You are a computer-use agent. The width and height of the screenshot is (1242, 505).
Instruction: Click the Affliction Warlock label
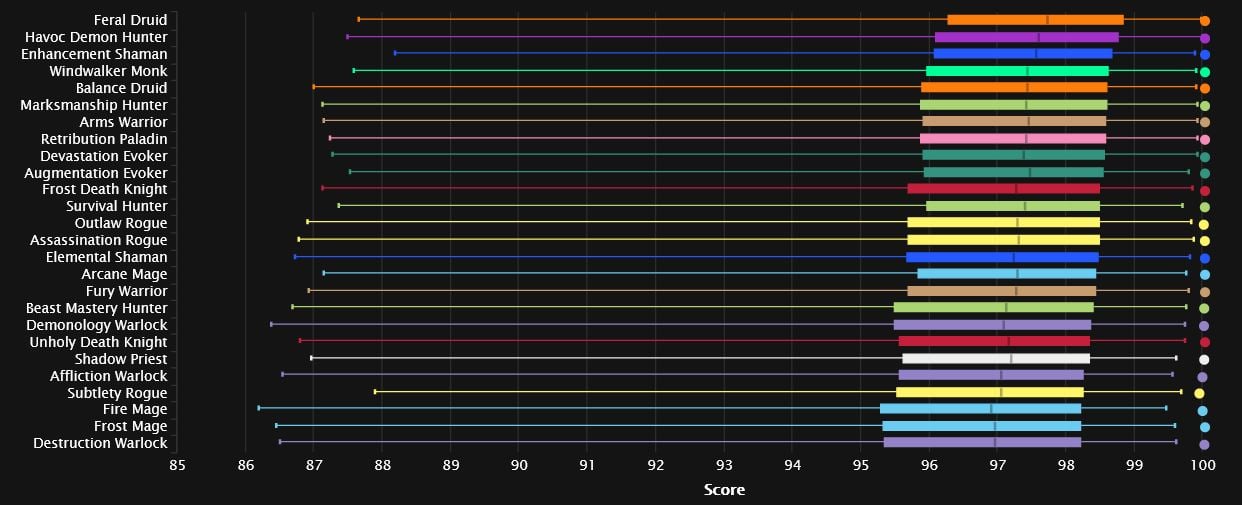(x=109, y=376)
